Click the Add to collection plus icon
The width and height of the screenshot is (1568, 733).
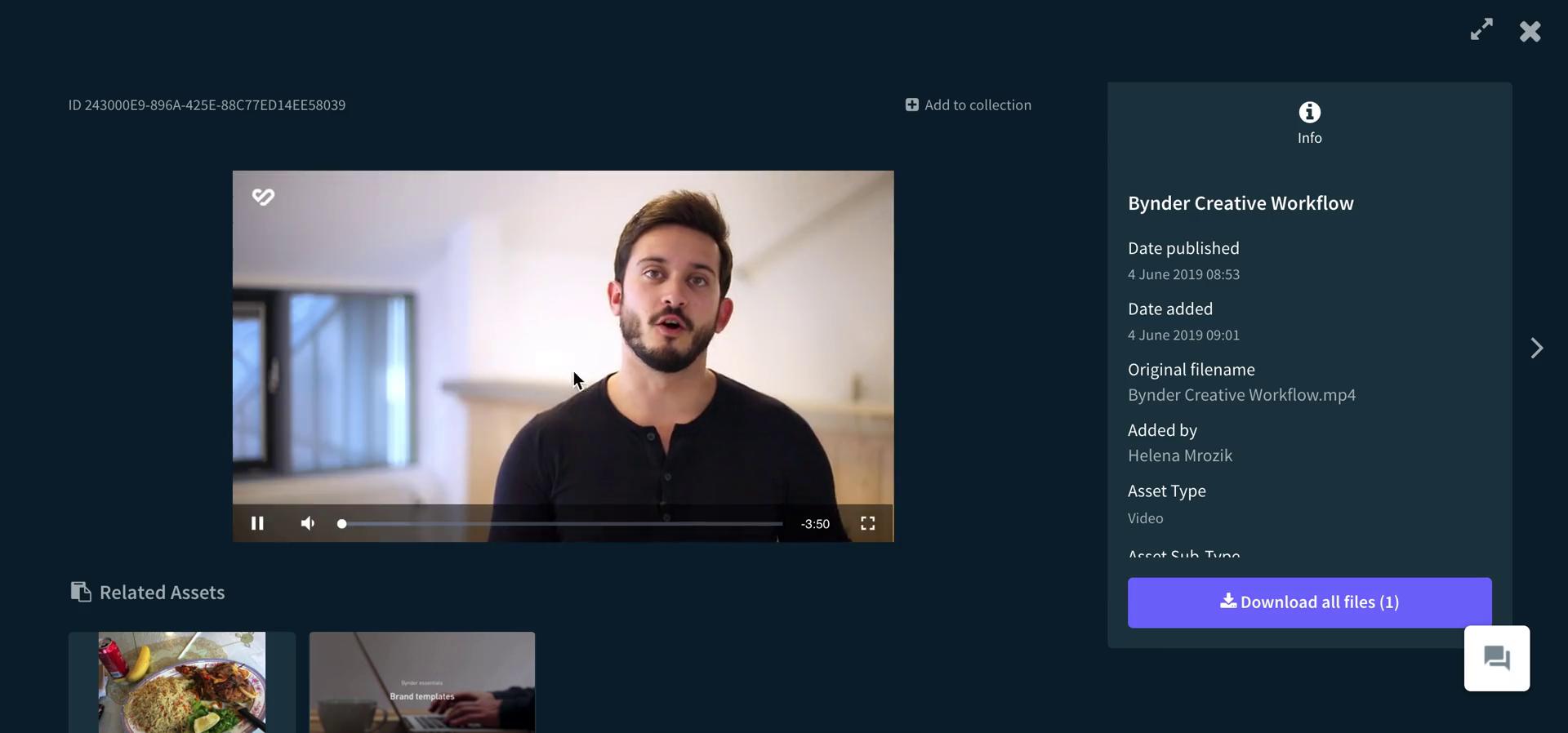point(911,104)
